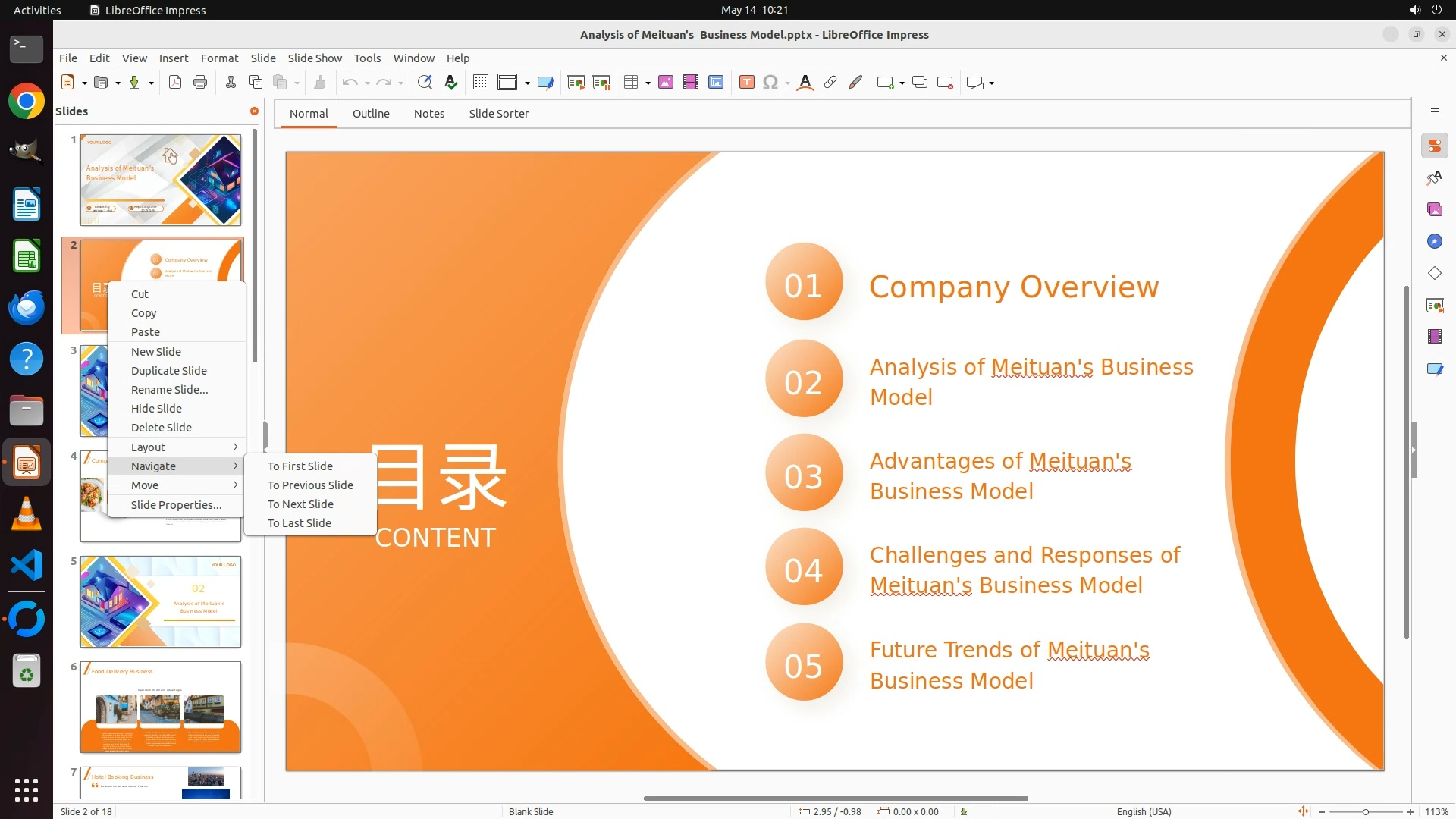
Task: Click Insert Audio or Video icon
Action: click(x=691, y=83)
